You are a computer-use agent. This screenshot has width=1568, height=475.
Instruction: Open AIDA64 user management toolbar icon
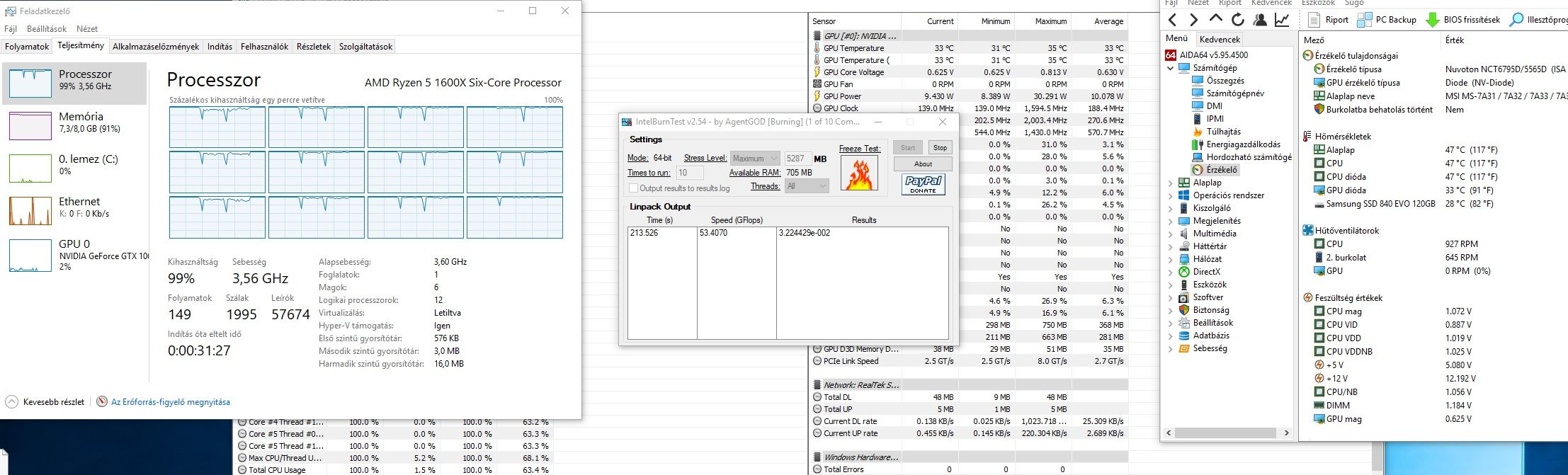click(1259, 20)
